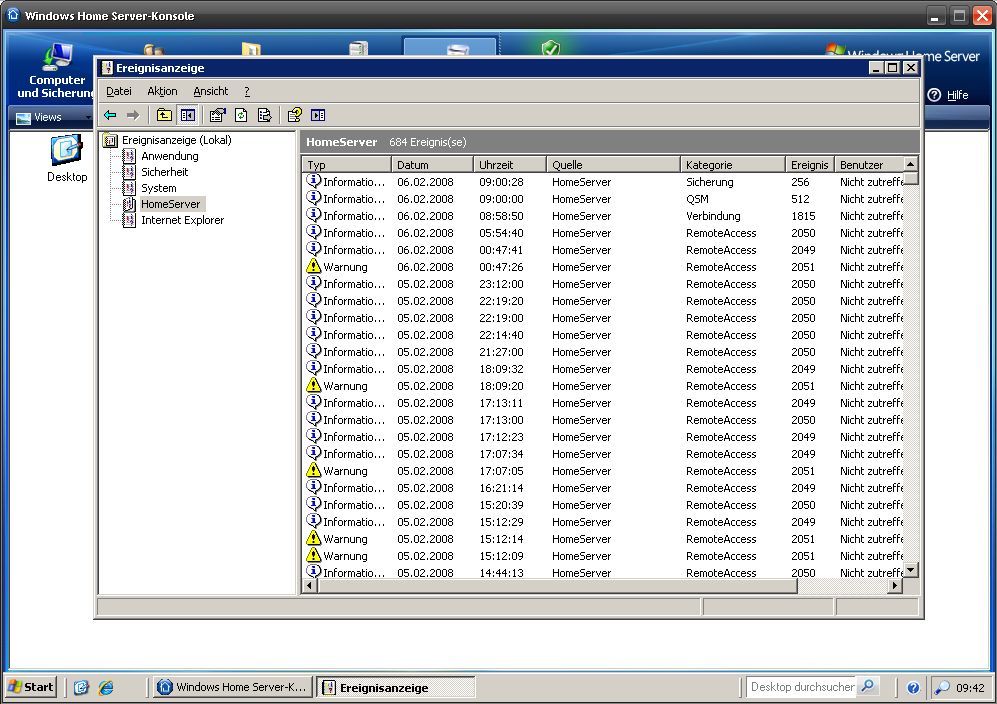Image resolution: width=997 pixels, height=704 pixels.
Task: Click horizontal scrollbar left arrow
Action: coord(311,586)
